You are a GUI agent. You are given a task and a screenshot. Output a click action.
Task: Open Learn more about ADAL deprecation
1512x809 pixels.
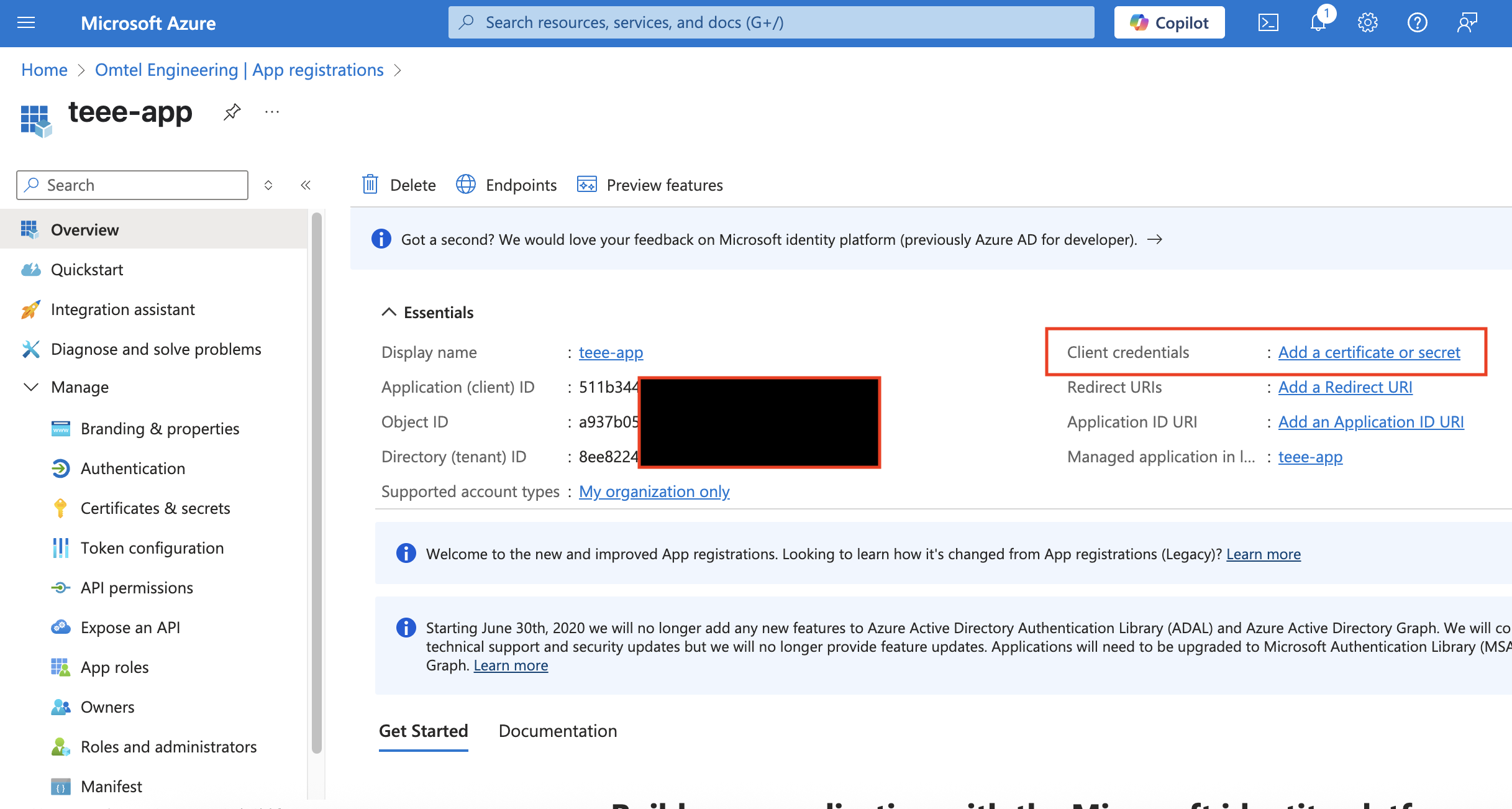pos(511,665)
